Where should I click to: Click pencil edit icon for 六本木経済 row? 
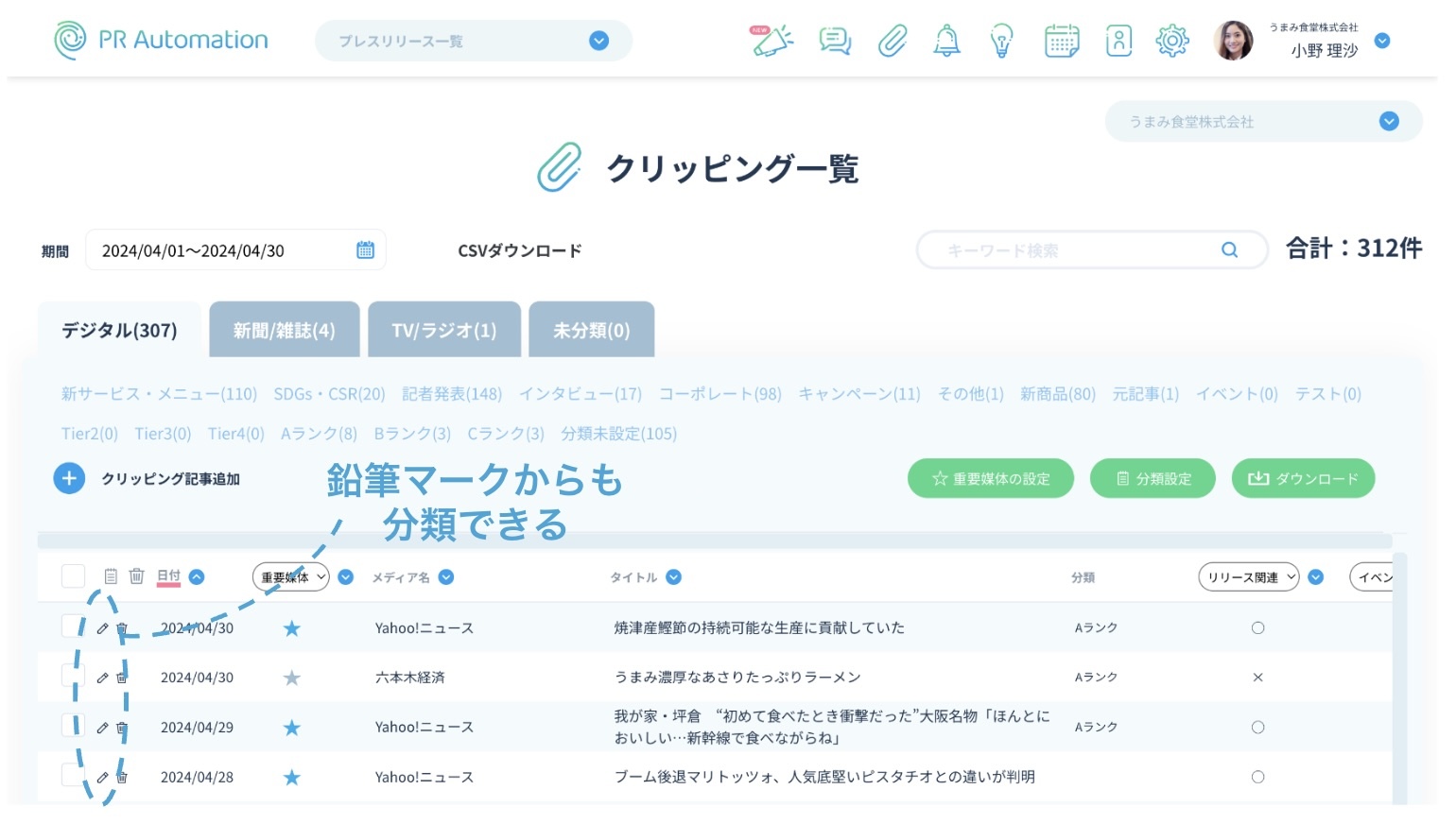click(102, 678)
